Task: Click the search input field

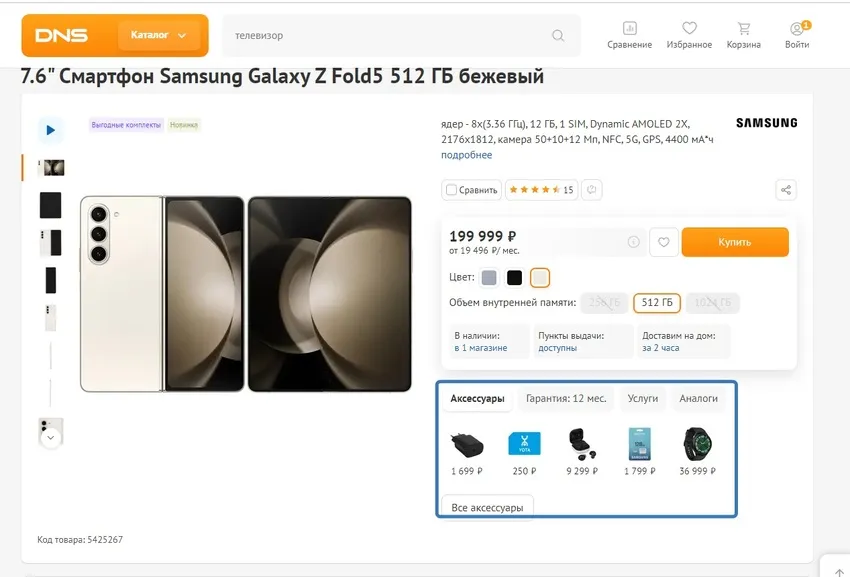Action: coord(390,36)
